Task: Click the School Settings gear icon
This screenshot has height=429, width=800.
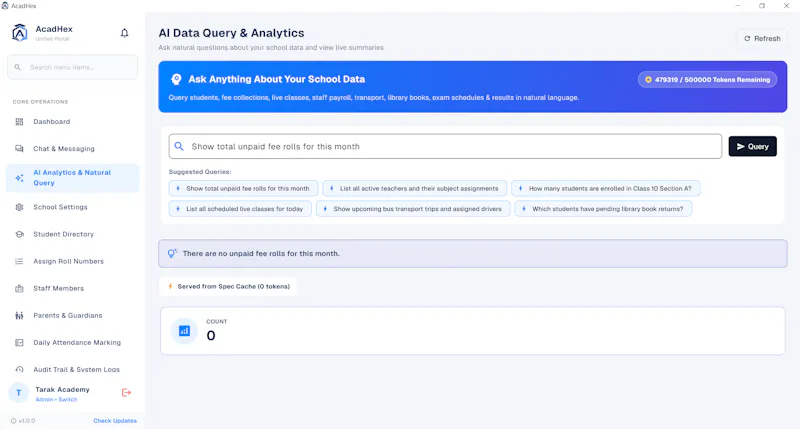Action: coord(19,208)
